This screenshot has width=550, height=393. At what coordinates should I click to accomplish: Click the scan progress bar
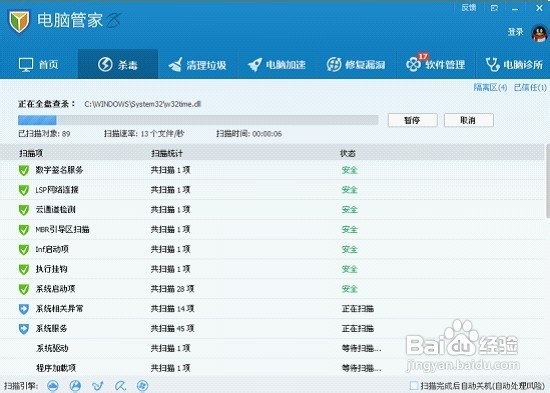coord(198,120)
